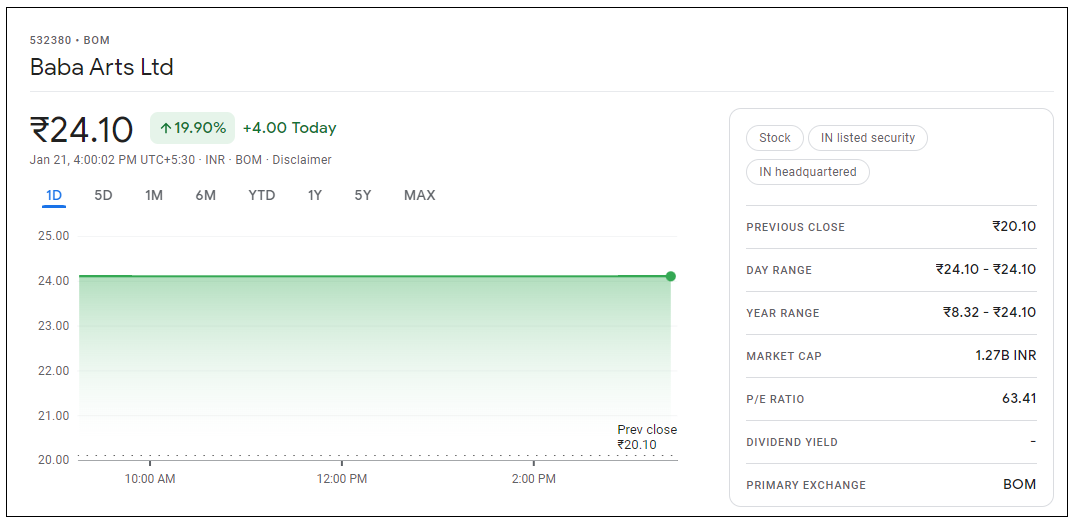Click the Baba Arts Ltd heading
Image resolution: width=1076 pixels, height=525 pixels.
(x=102, y=67)
